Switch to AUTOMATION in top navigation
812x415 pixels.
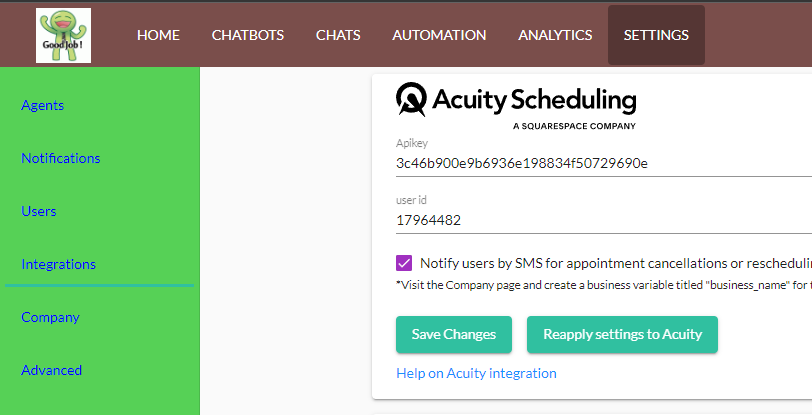point(439,35)
